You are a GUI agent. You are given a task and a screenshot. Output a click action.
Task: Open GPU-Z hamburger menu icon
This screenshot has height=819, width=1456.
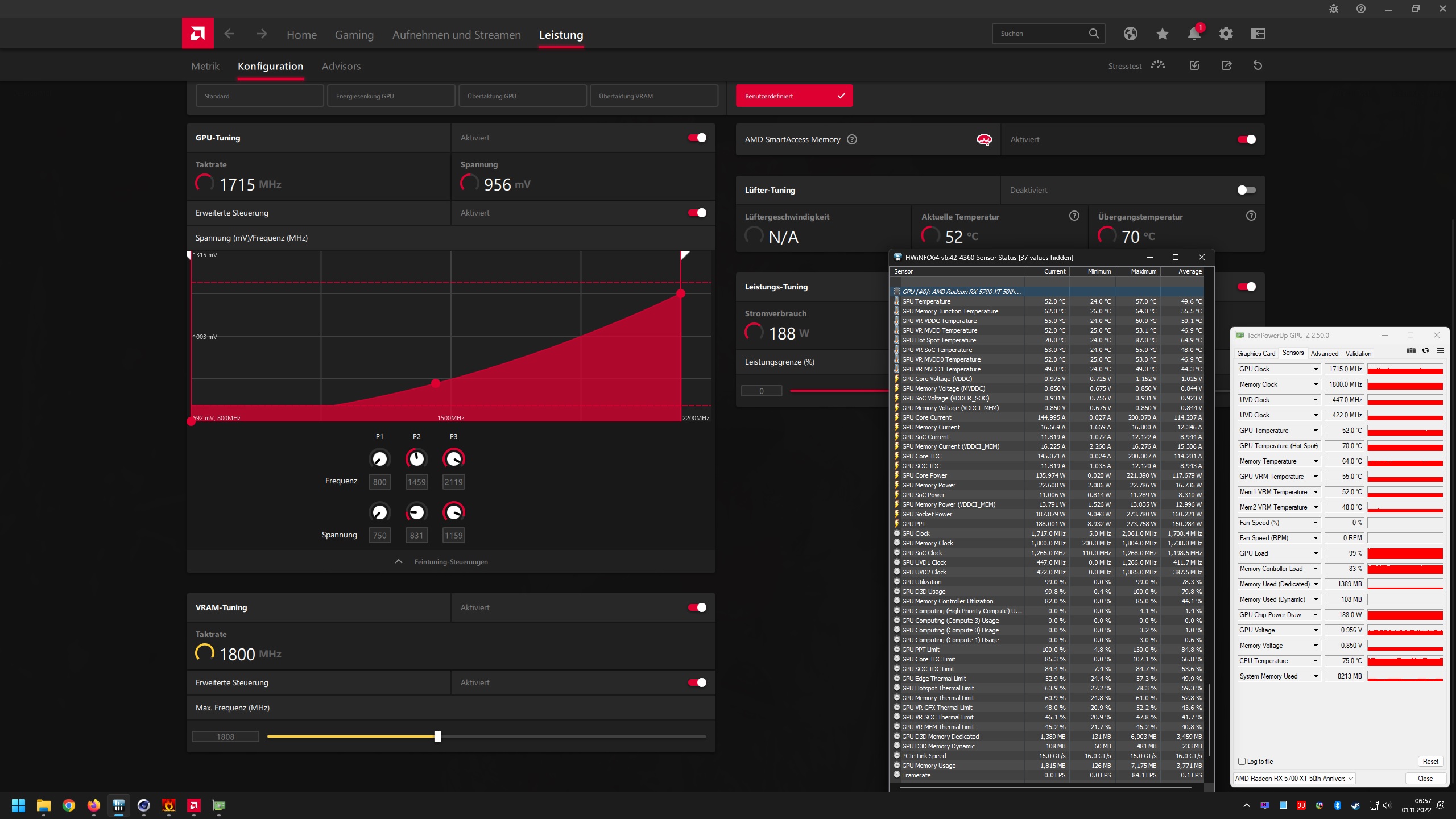1440,350
